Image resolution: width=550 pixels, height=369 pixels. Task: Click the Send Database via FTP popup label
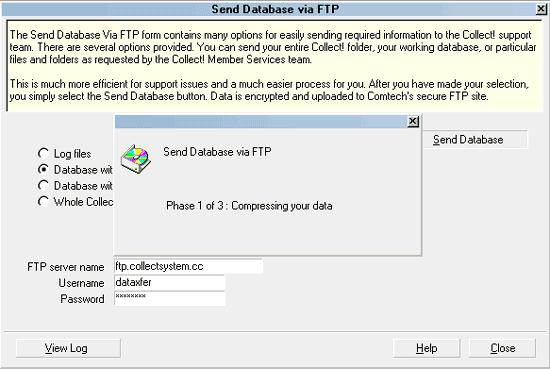[217, 152]
